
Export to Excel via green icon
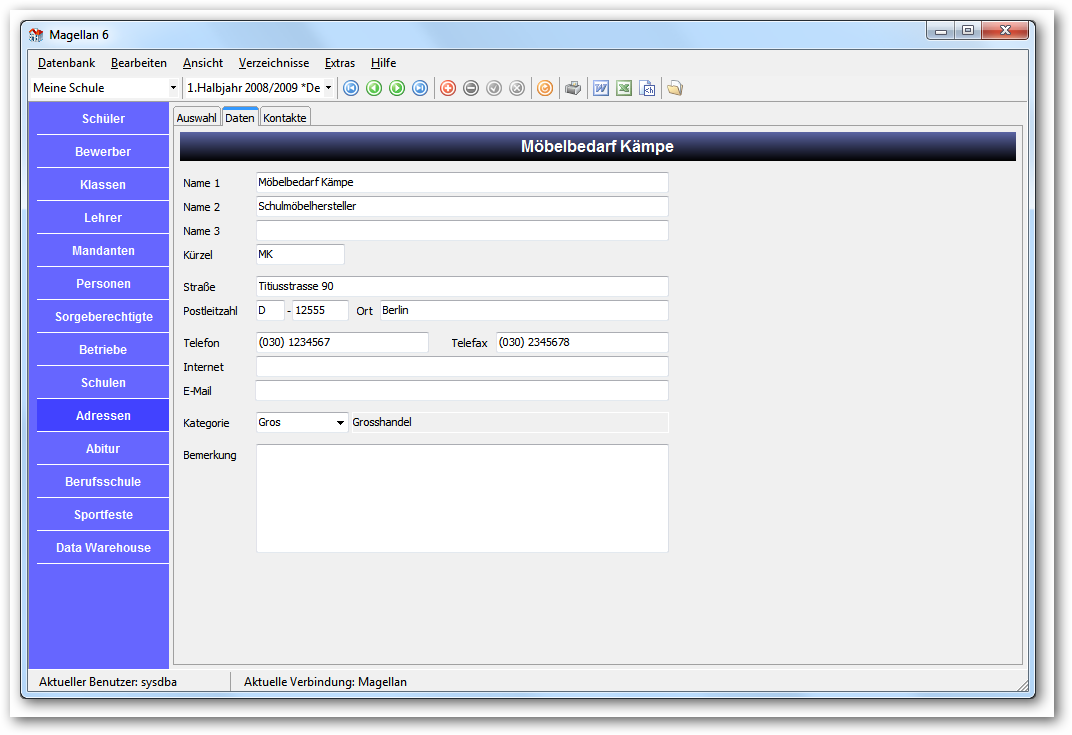pos(624,88)
